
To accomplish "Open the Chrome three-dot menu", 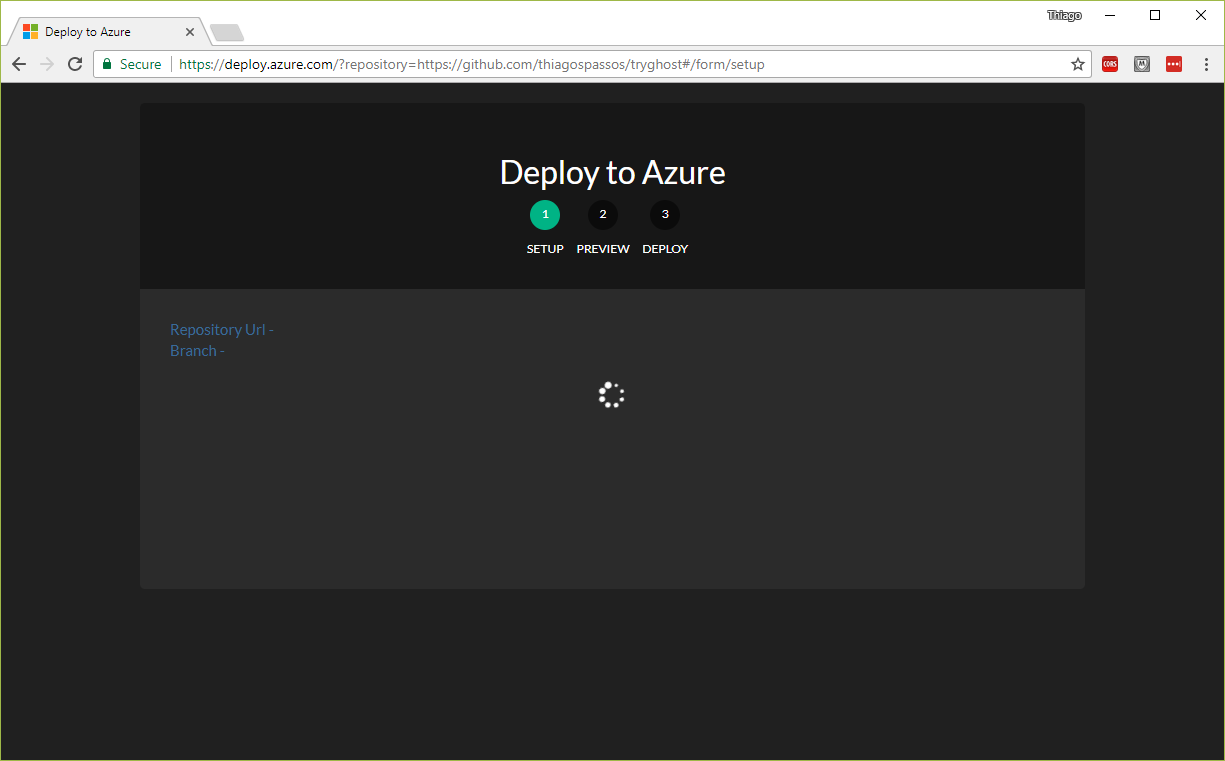I will click(x=1206, y=64).
